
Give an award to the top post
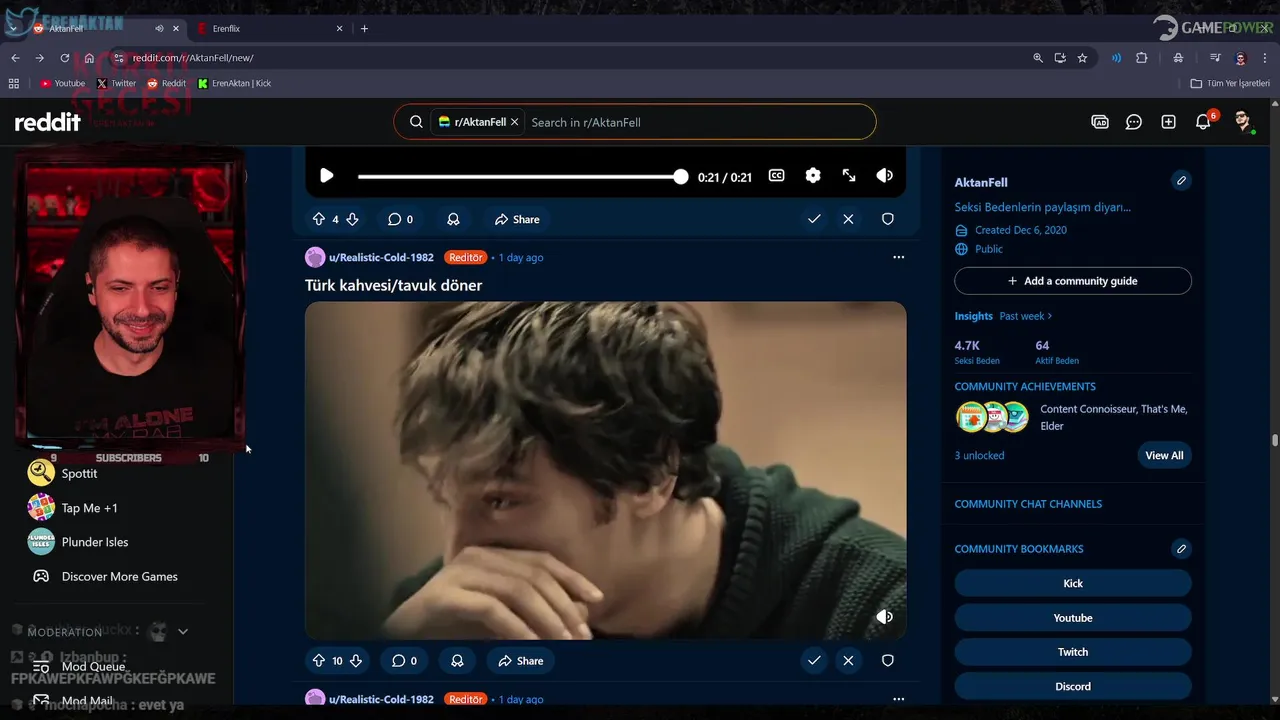click(x=453, y=219)
